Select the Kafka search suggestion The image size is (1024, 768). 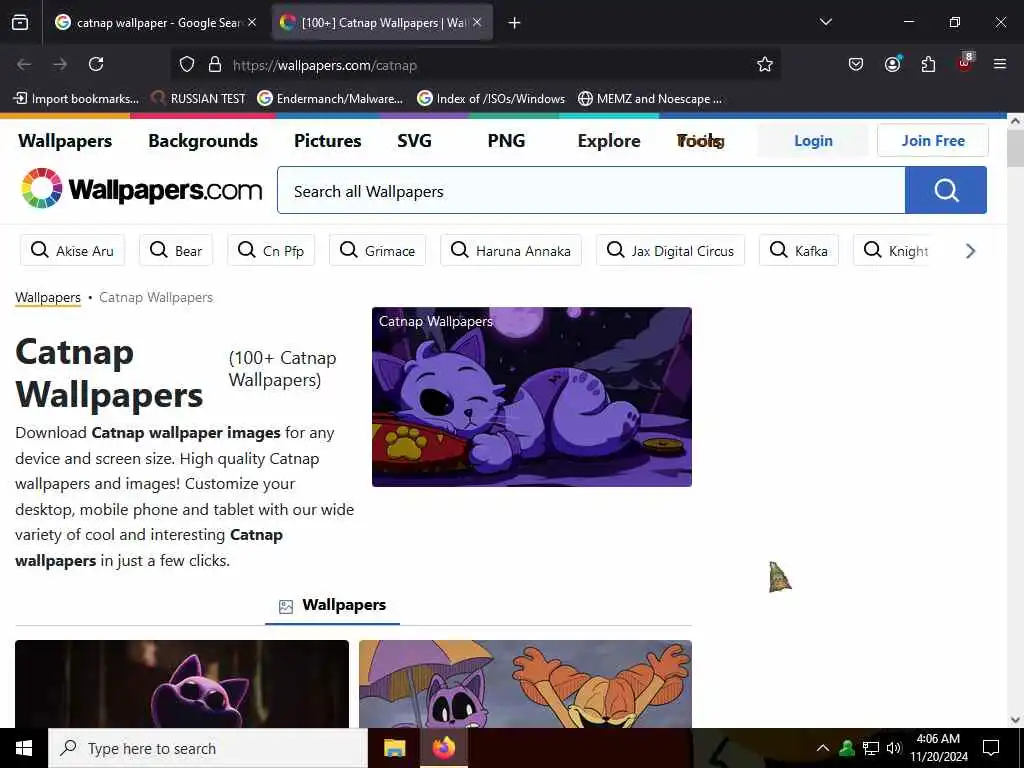(x=799, y=251)
